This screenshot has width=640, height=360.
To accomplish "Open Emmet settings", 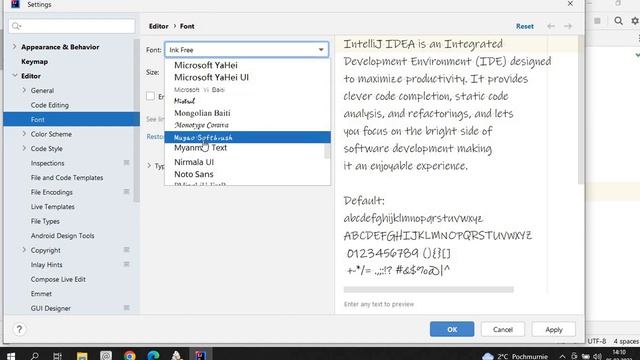I will coord(41,293).
